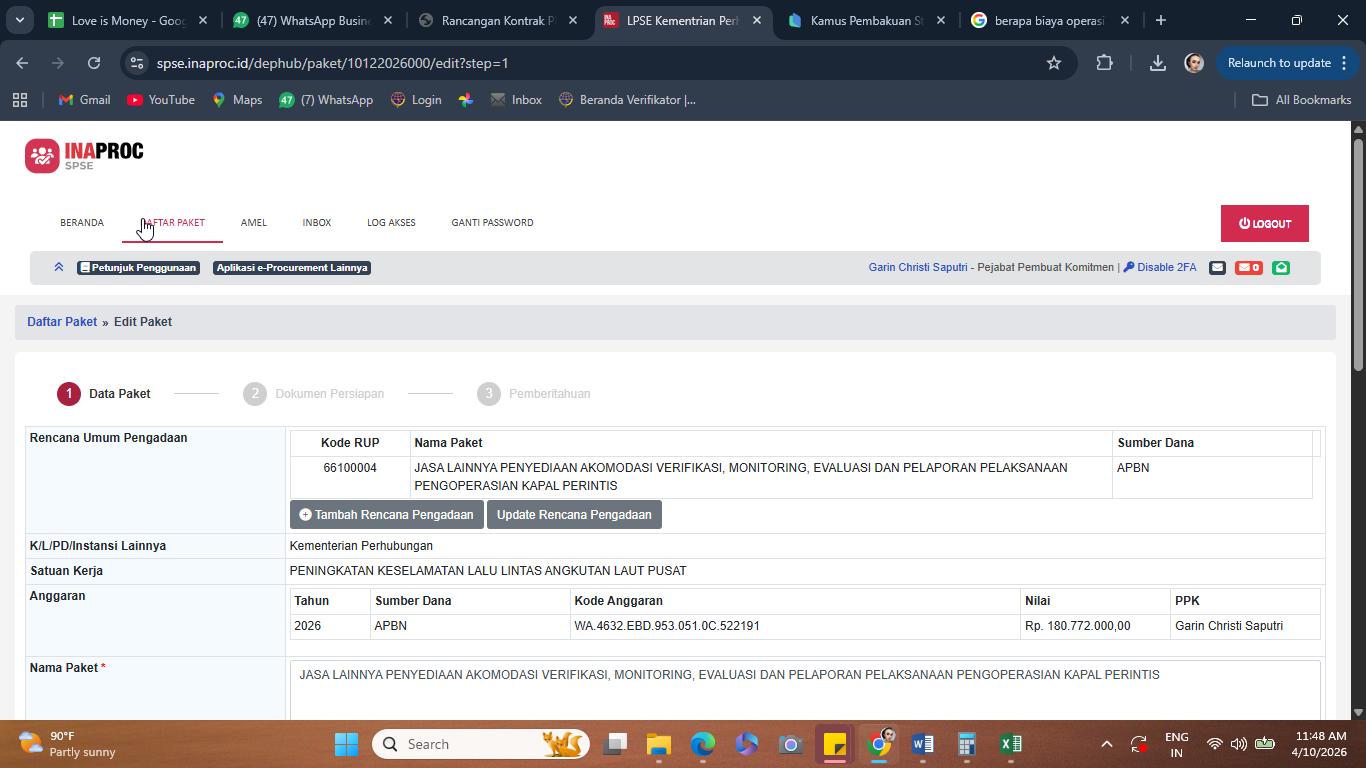Click Update Rencana Pengadaan button
Viewport: 1366px width, 768px height.
[574, 515]
